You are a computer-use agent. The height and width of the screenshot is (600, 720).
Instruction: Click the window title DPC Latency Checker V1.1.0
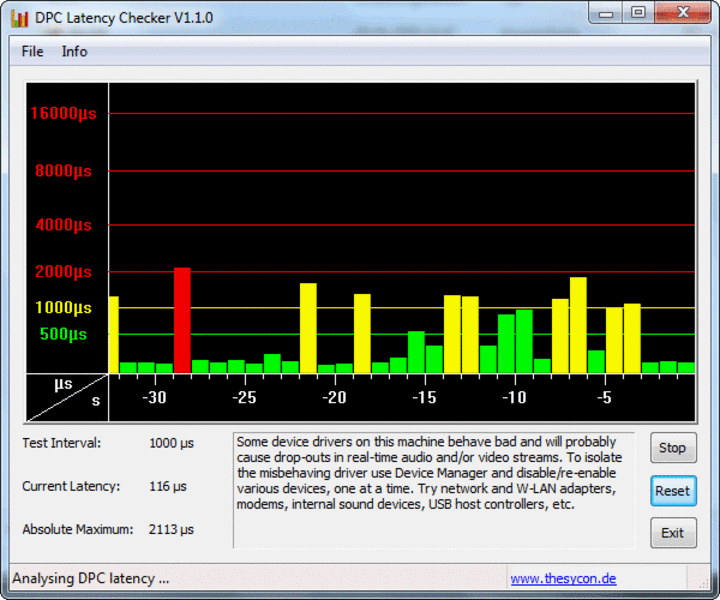tap(124, 18)
